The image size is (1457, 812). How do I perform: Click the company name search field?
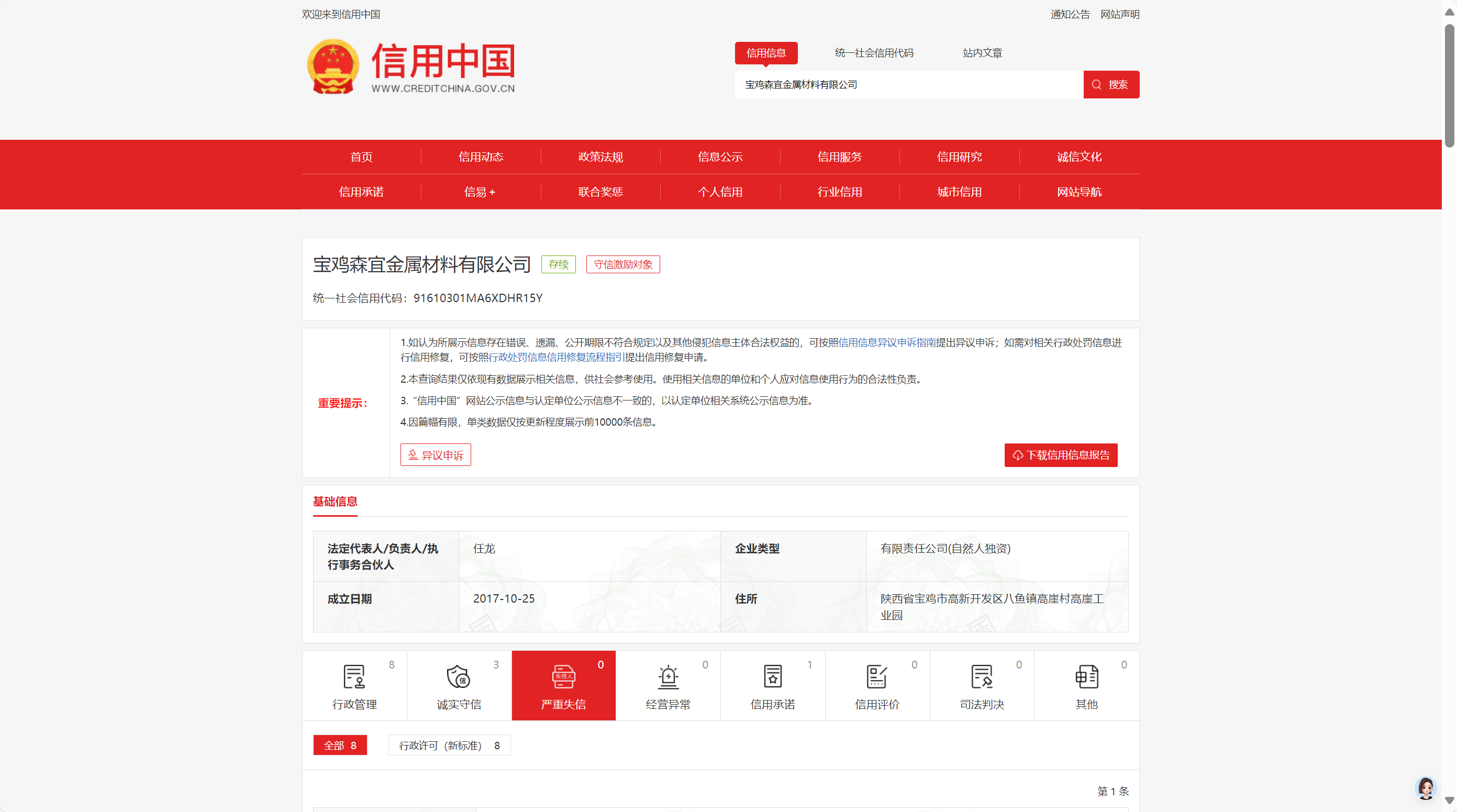[x=909, y=84]
